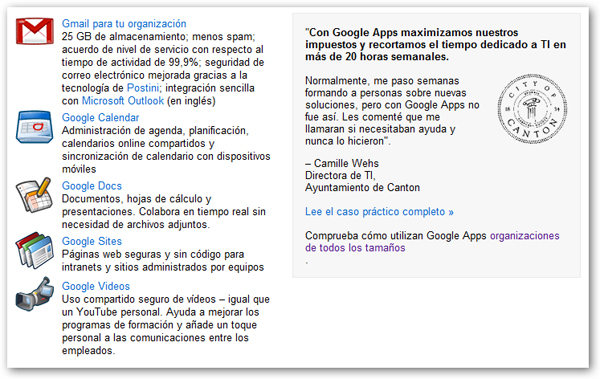Open the Microsoft Outlook link
The width and height of the screenshot is (600, 379).
click(123, 101)
